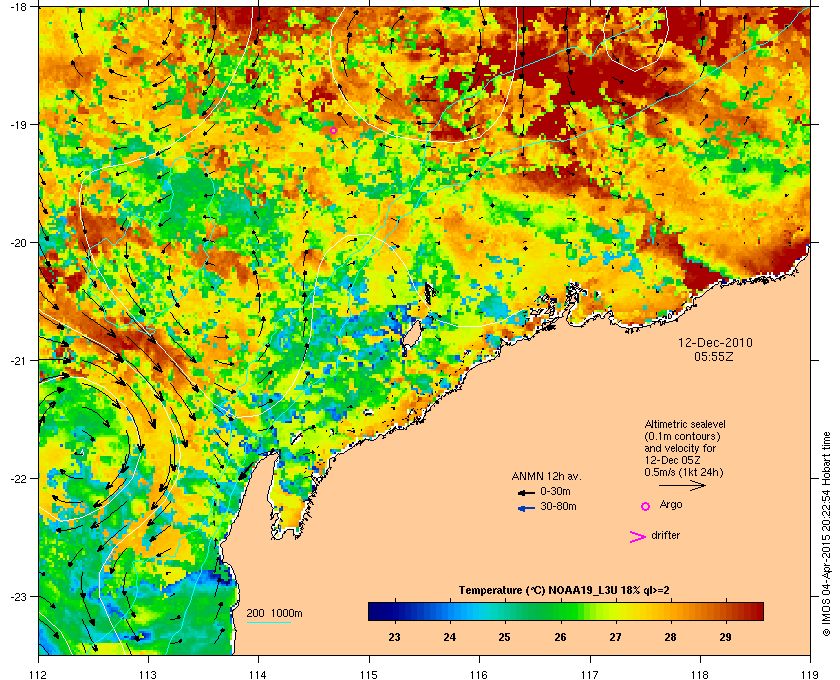Click the 0.5m/s velocity scale arrow
Viewport: 840px width, 680px height.
682,485
